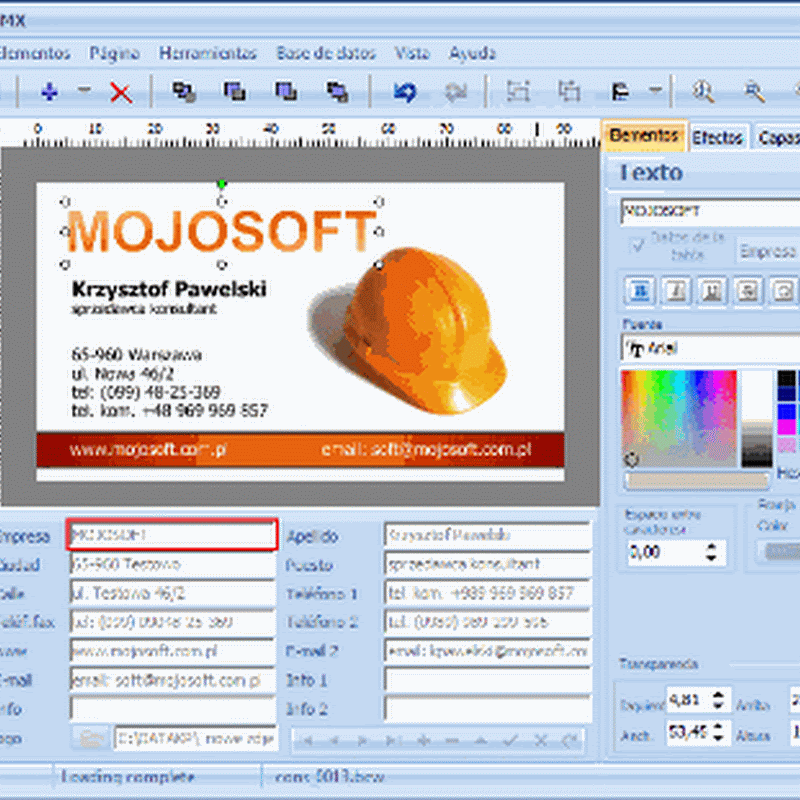
Task: Click the blue undo arrow icon
Action: click(405, 92)
